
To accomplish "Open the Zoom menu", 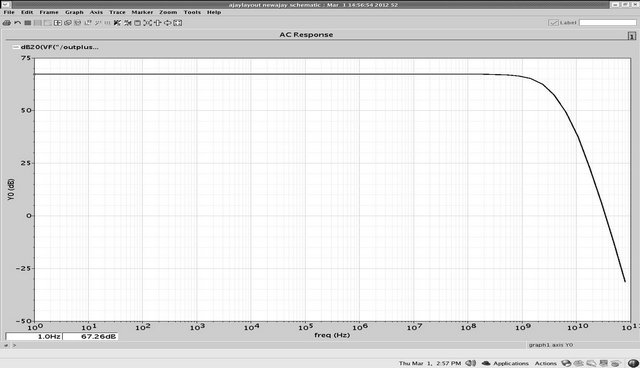I will click(x=168, y=12).
